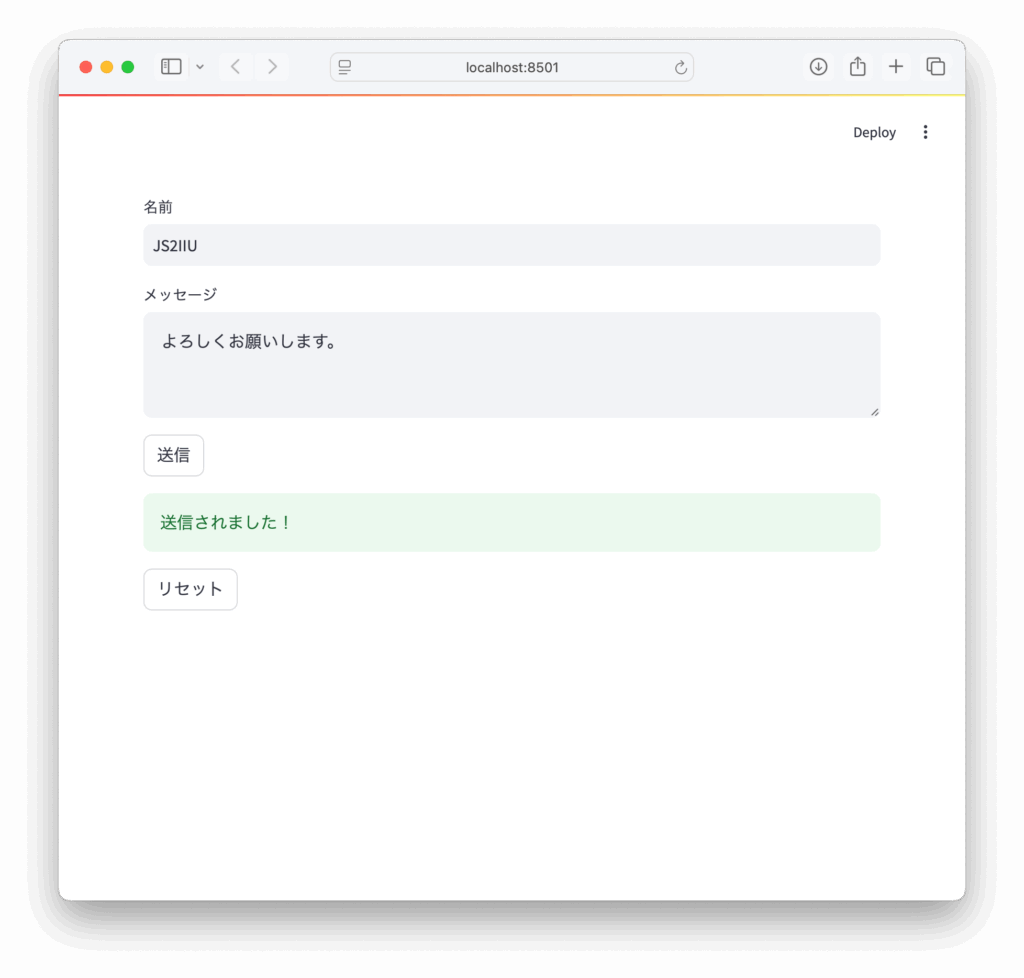
Task: Close the Safari window
Action: click(x=86, y=67)
